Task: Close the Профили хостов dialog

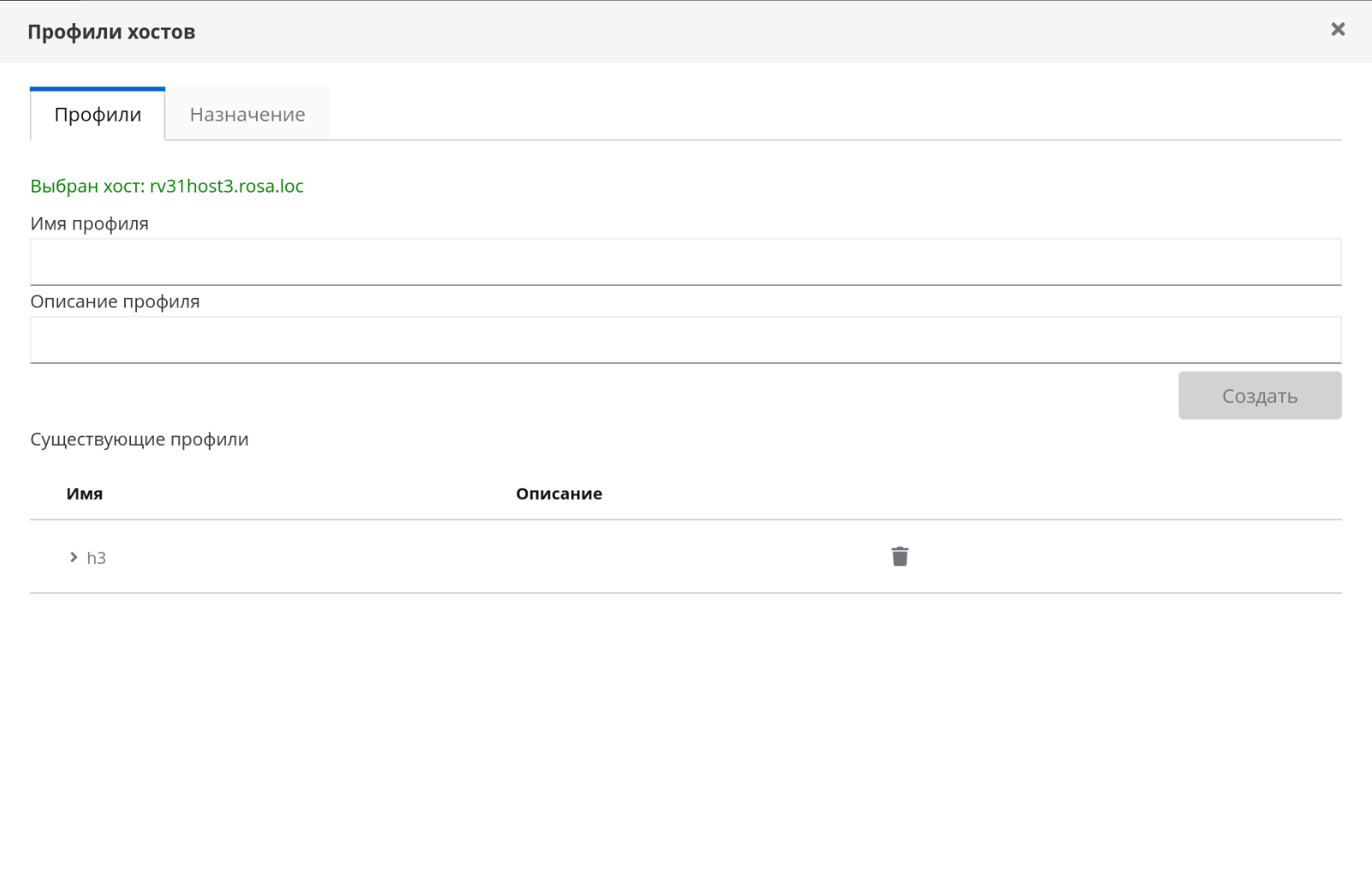Action: coord(1338,30)
